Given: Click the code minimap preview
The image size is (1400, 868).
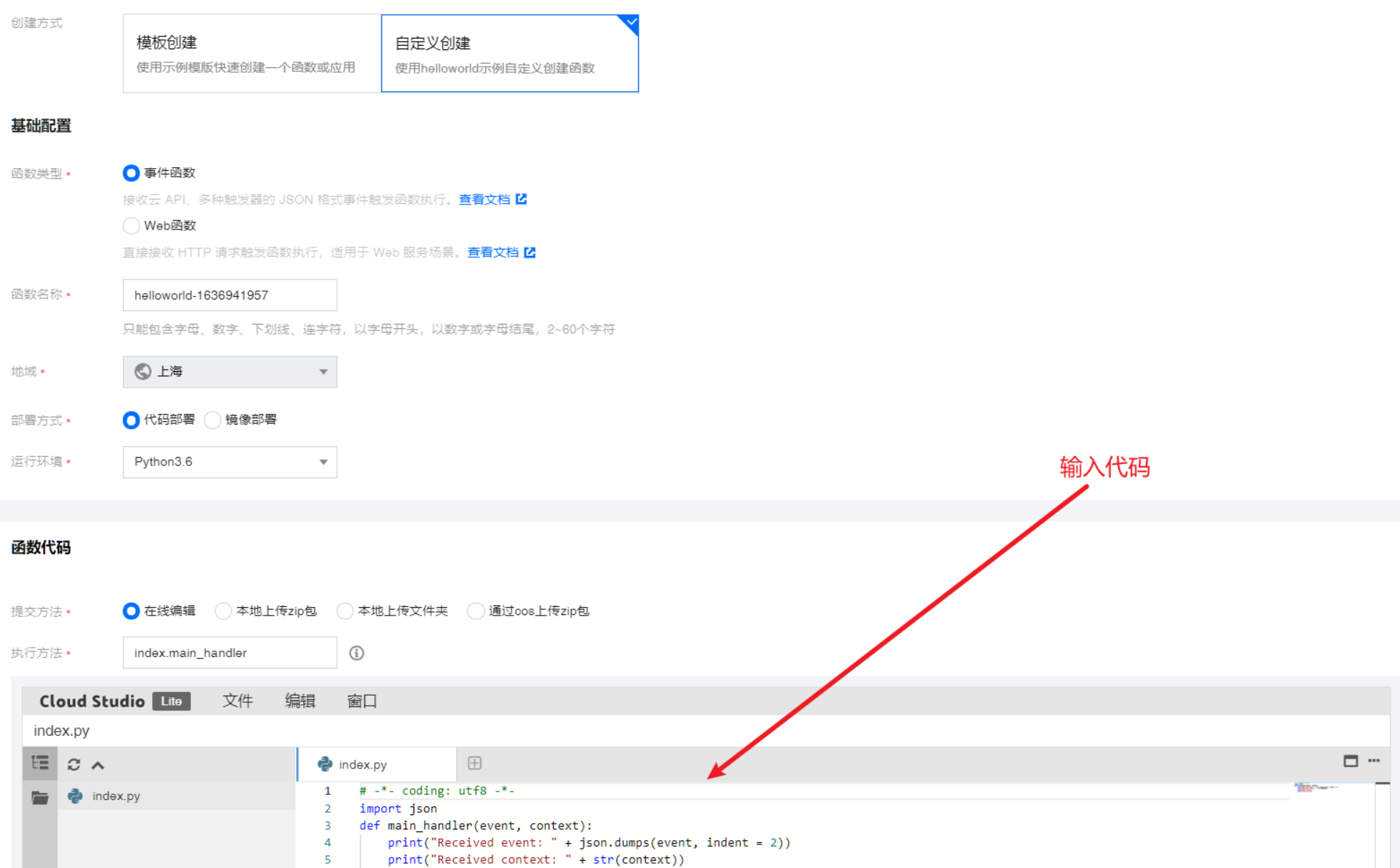Looking at the screenshot, I should coord(1316,788).
